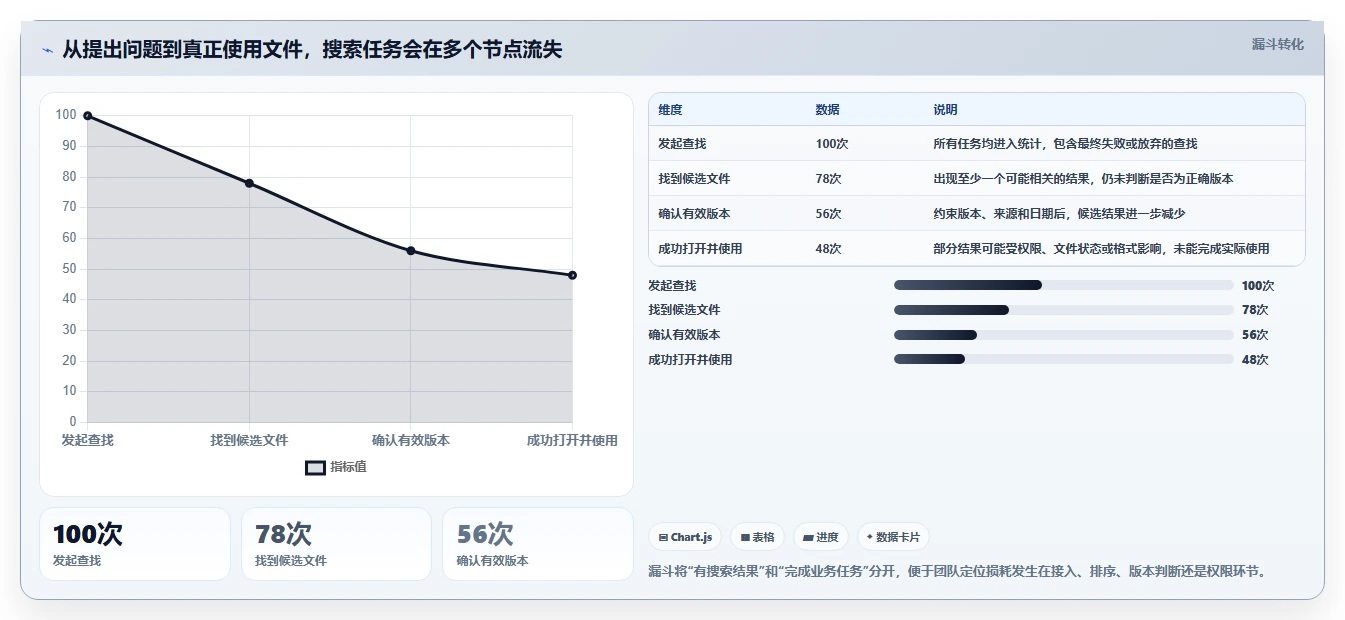Click 成功打开并使用 in the table's first column
1345x620 pixels.
point(700,249)
